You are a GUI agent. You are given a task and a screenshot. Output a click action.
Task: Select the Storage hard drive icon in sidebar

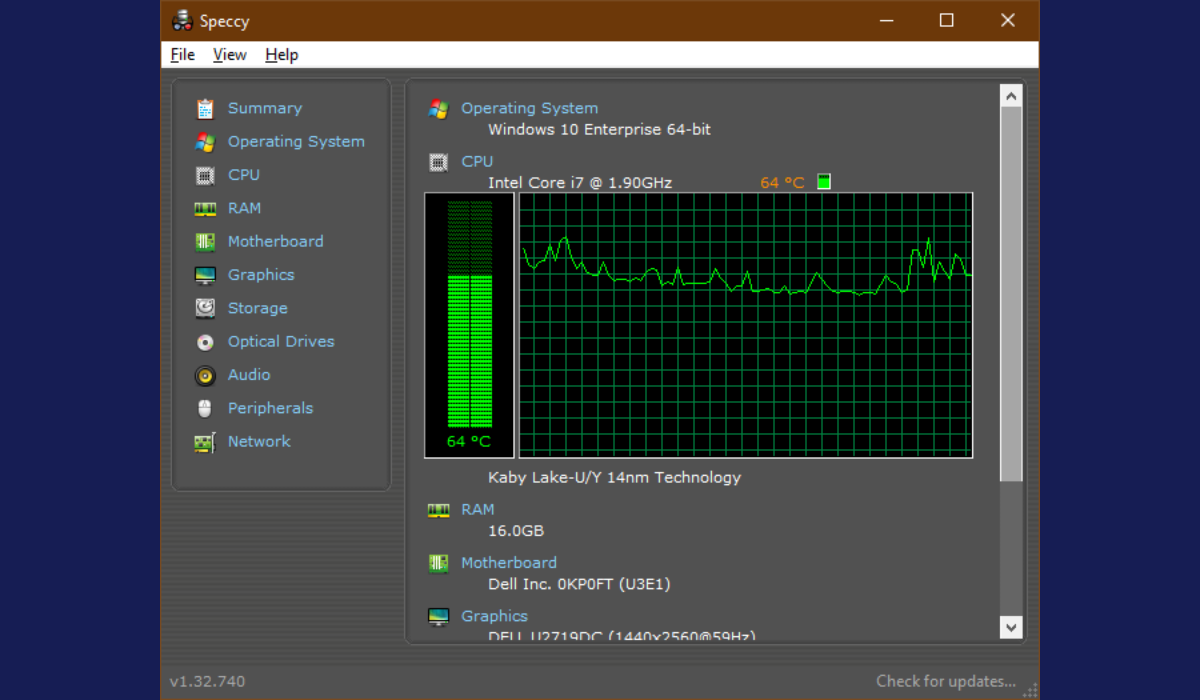click(205, 308)
